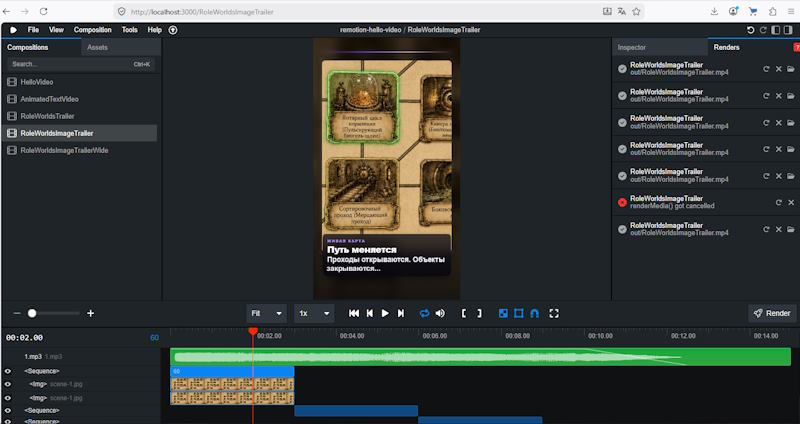Screen dimensions: 800x424
Task: Retry the cancelled renderMedia() render
Action: coord(779,203)
